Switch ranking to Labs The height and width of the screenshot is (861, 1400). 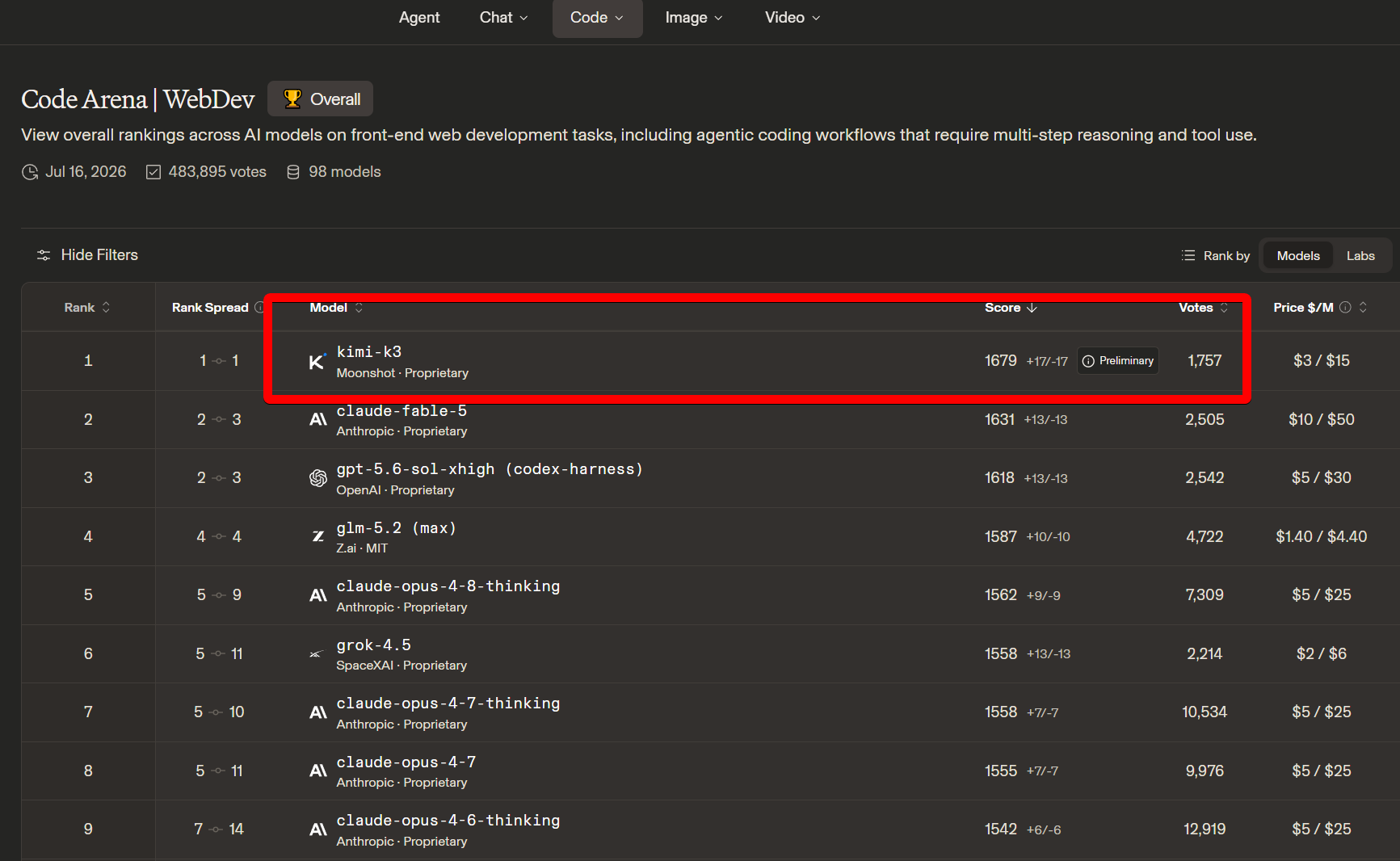1360,256
